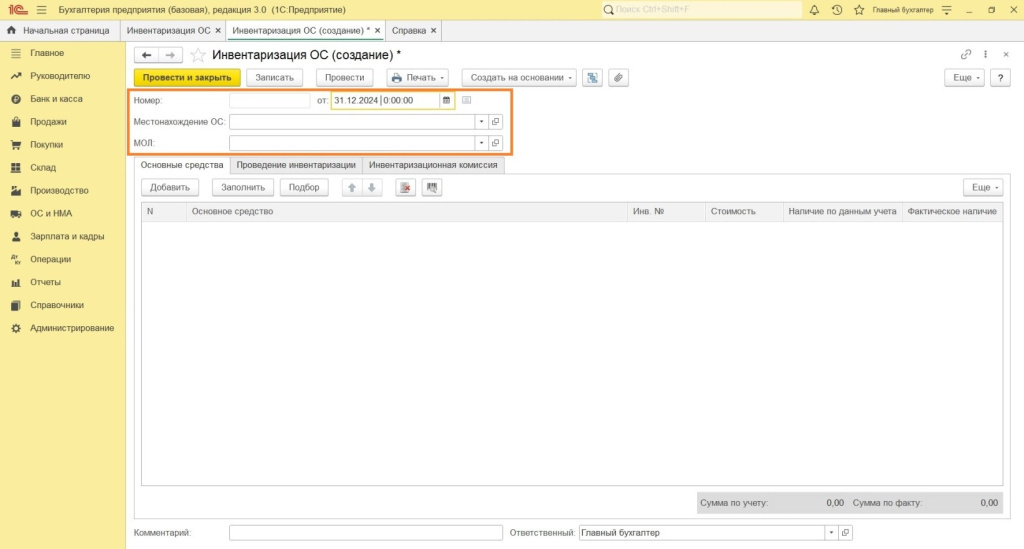
Task: Open the Банк и касса section
Action: point(63,99)
